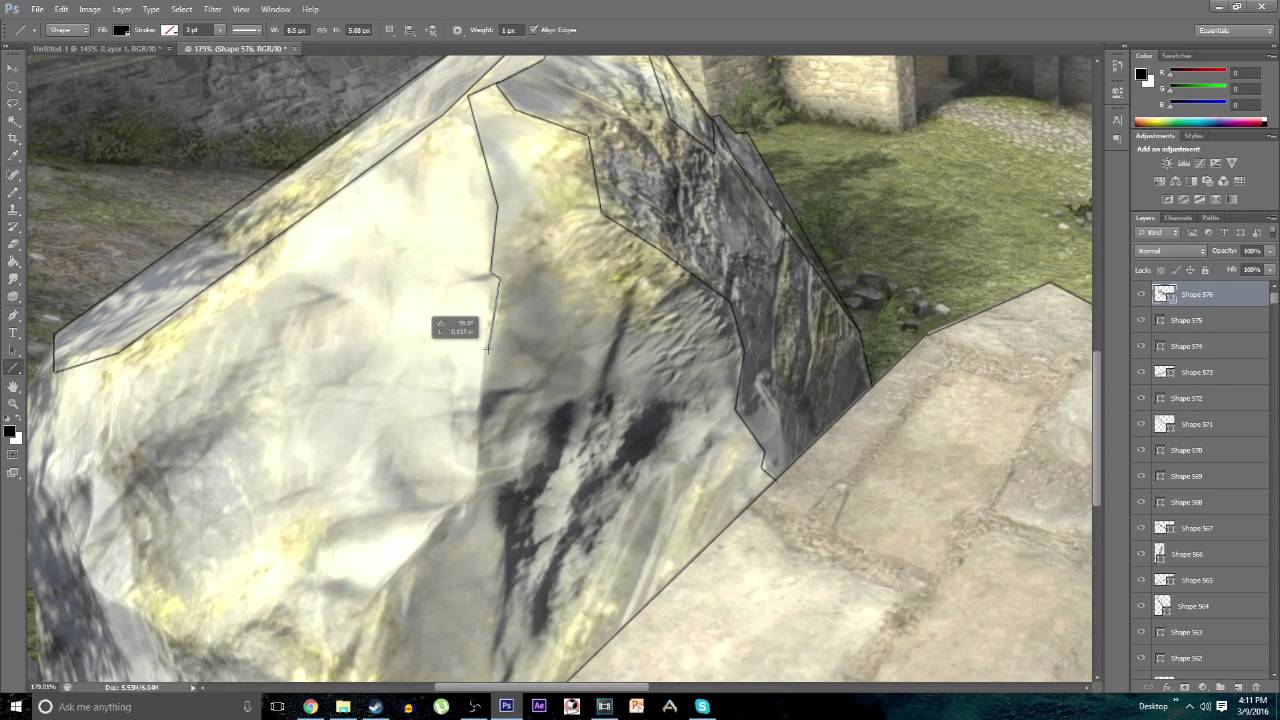
Task: Open the Shape tool mode dropdown
Action: pyautogui.click(x=65, y=30)
